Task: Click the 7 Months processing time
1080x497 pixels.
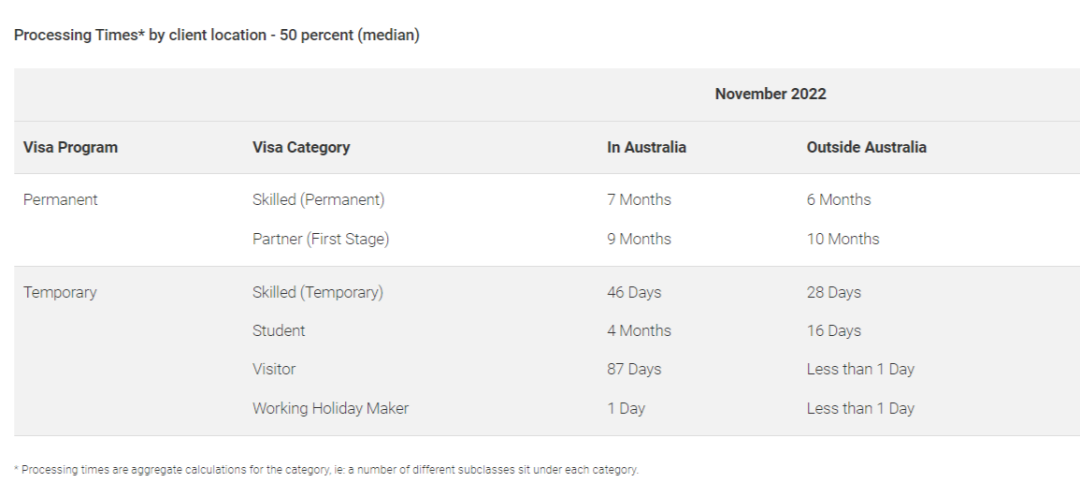Action: [x=638, y=200]
